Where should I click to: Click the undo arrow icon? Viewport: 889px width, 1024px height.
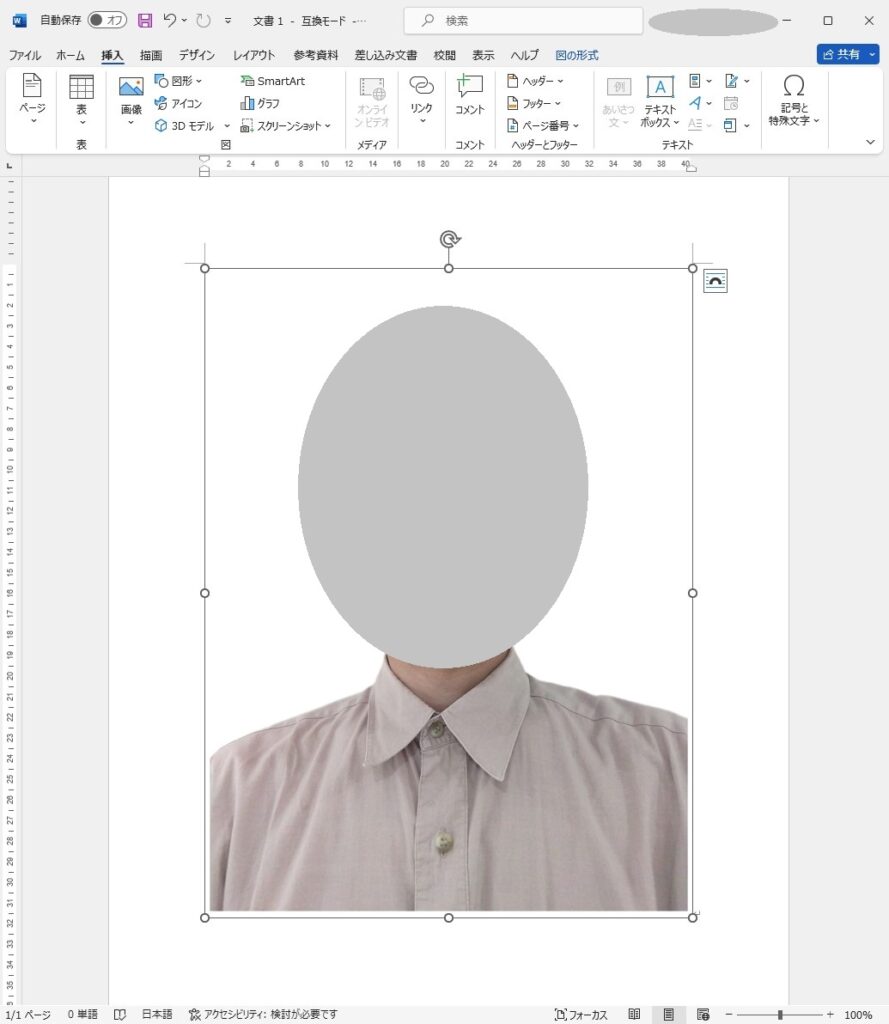[x=170, y=20]
